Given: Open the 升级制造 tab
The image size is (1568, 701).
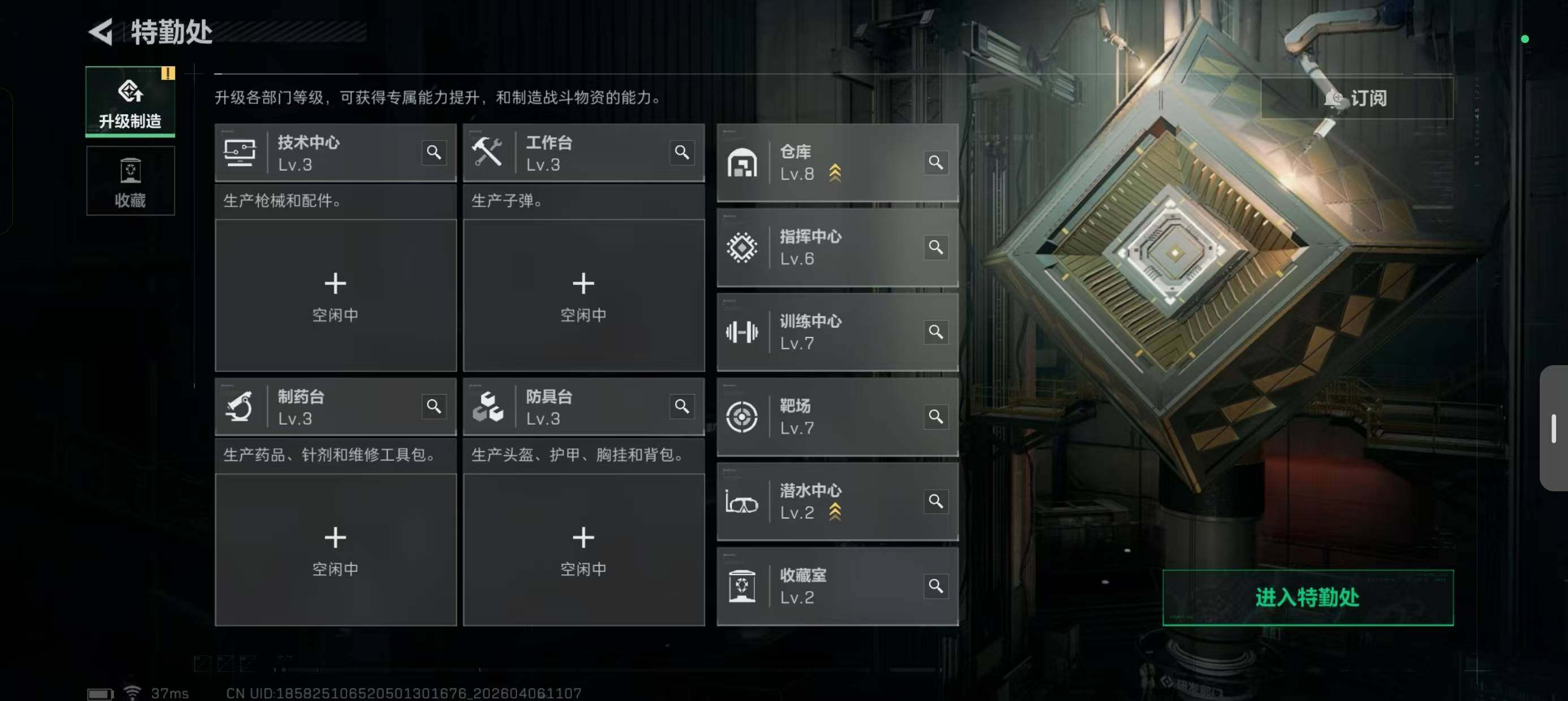Looking at the screenshot, I should (x=130, y=101).
